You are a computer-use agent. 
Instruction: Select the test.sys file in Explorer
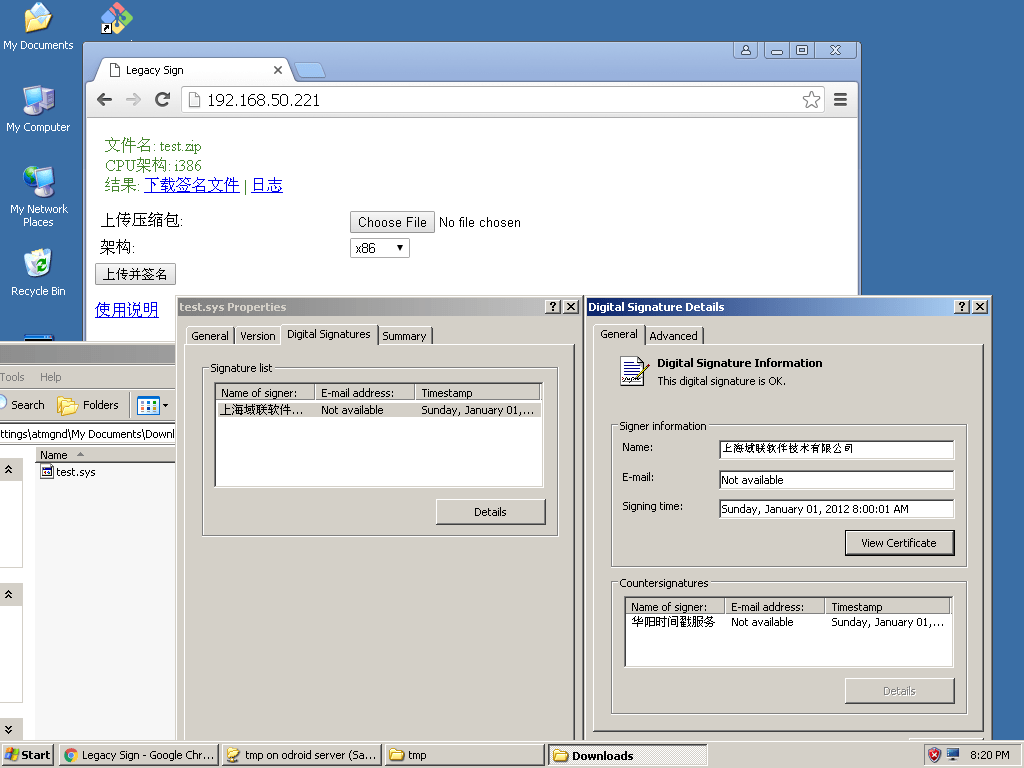[75, 472]
